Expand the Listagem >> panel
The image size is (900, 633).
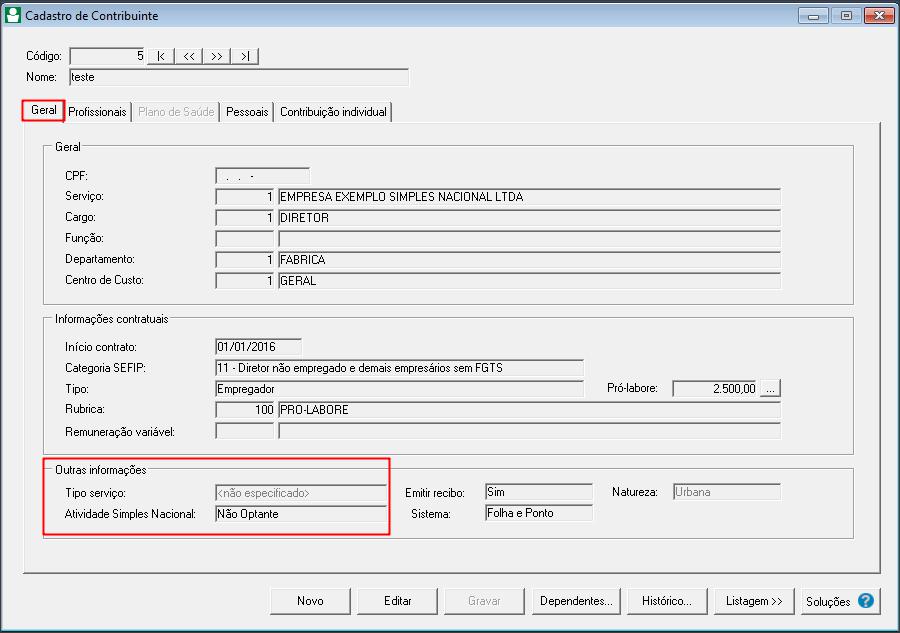pos(754,601)
